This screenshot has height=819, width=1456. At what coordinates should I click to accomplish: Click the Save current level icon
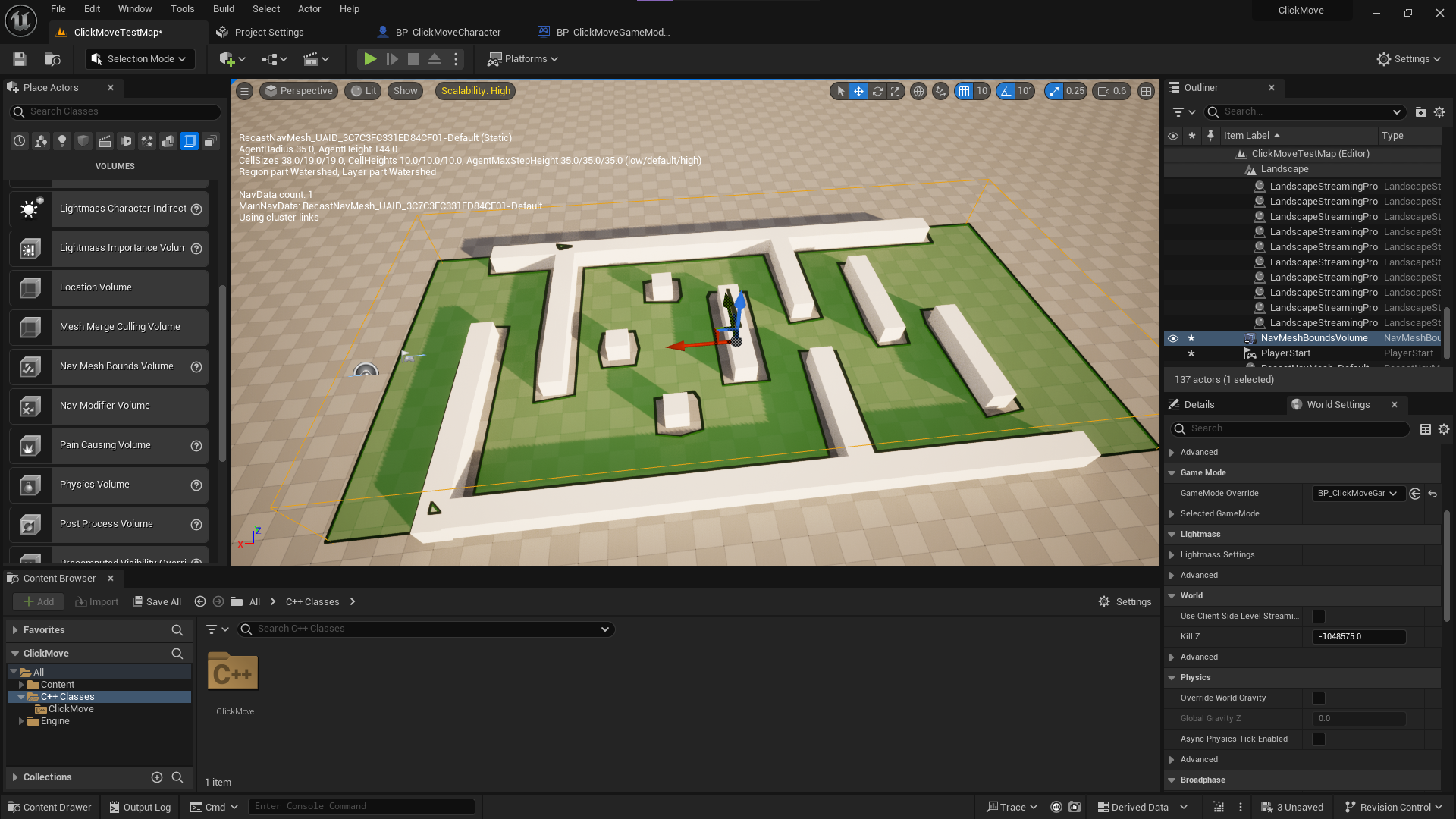click(x=20, y=59)
